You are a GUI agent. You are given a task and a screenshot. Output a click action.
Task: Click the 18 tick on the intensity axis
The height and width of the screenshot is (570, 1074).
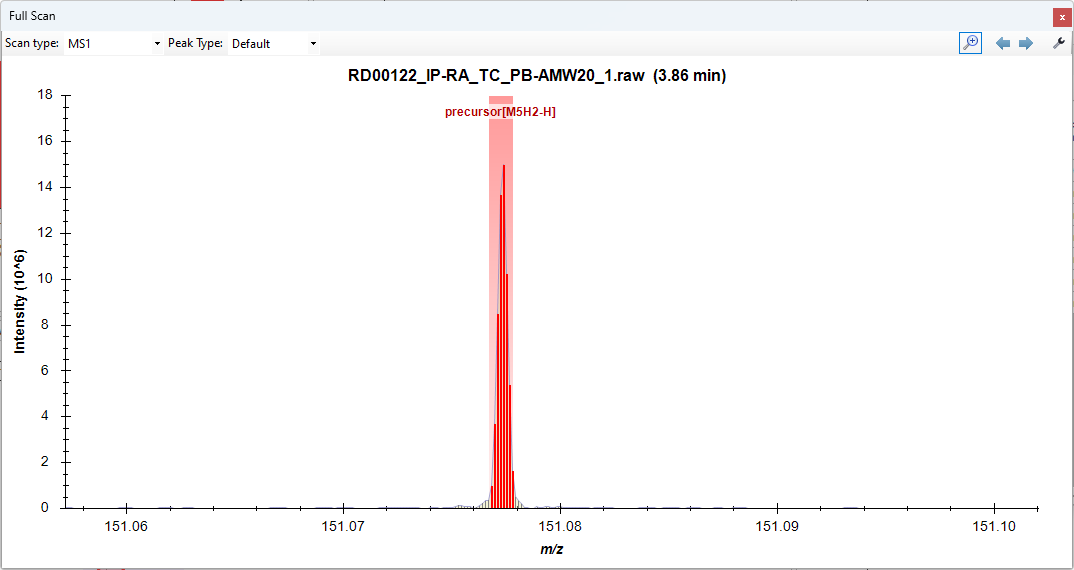[x=45, y=95]
